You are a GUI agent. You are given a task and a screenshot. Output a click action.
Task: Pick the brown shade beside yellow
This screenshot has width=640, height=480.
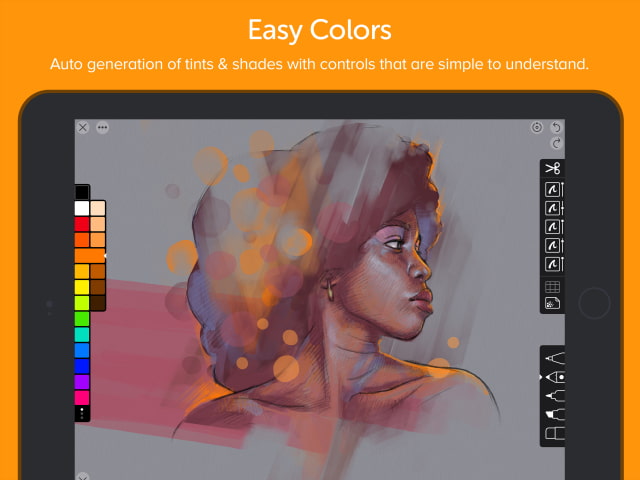pos(98,287)
